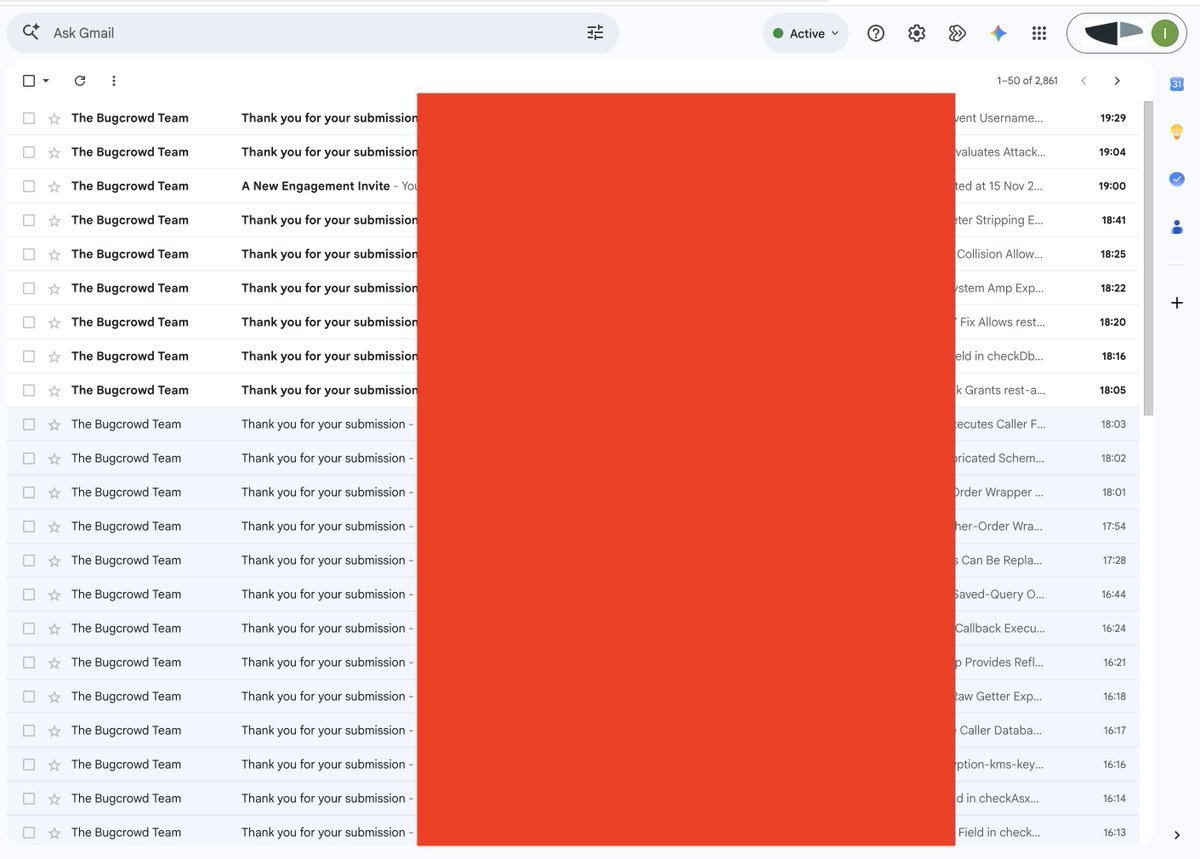Open the Support help icon
The height and width of the screenshot is (859, 1200).
[x=876, y=33]
